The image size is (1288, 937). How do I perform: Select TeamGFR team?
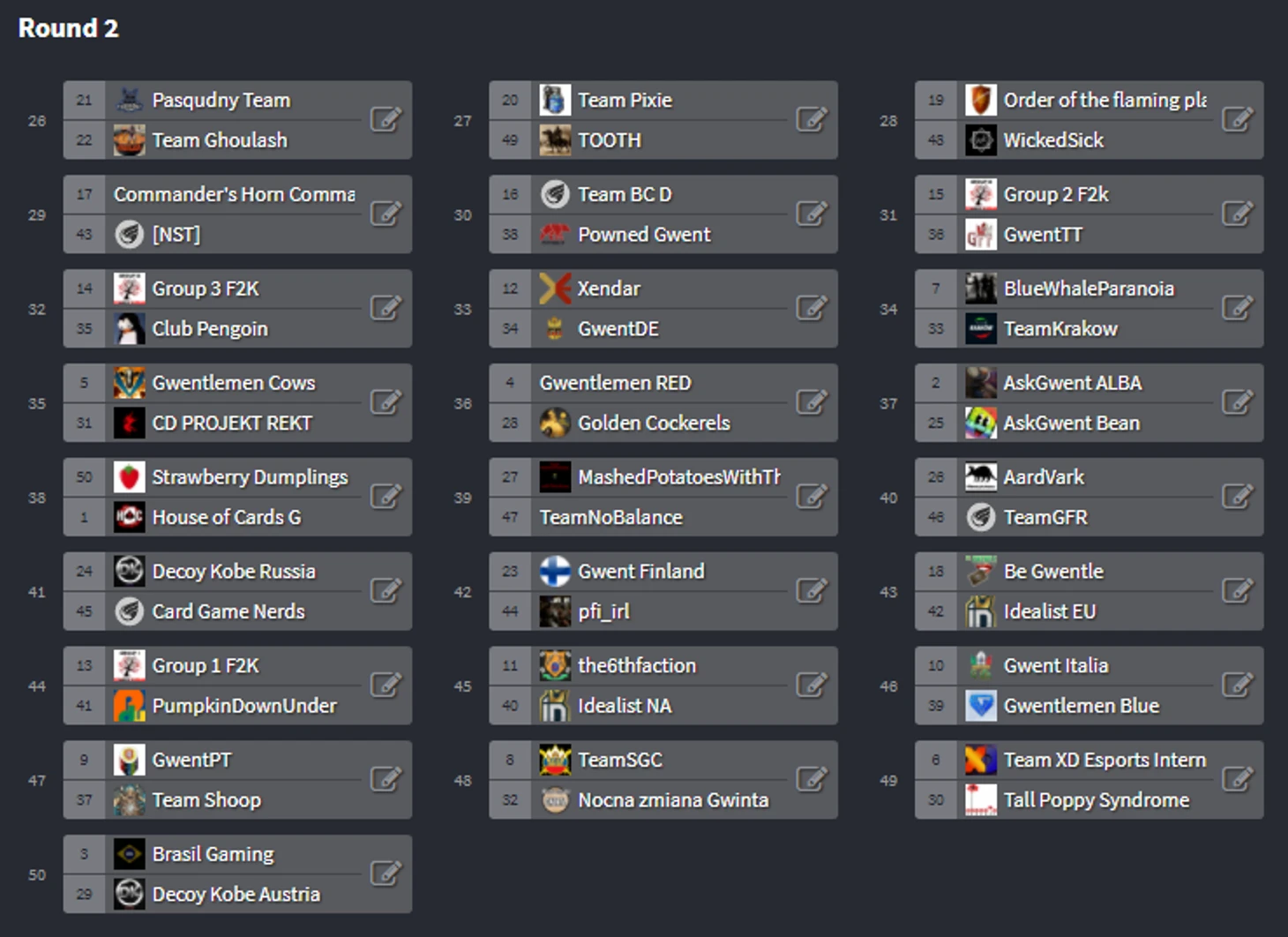pyautogui.click(x=1045, y=518)
